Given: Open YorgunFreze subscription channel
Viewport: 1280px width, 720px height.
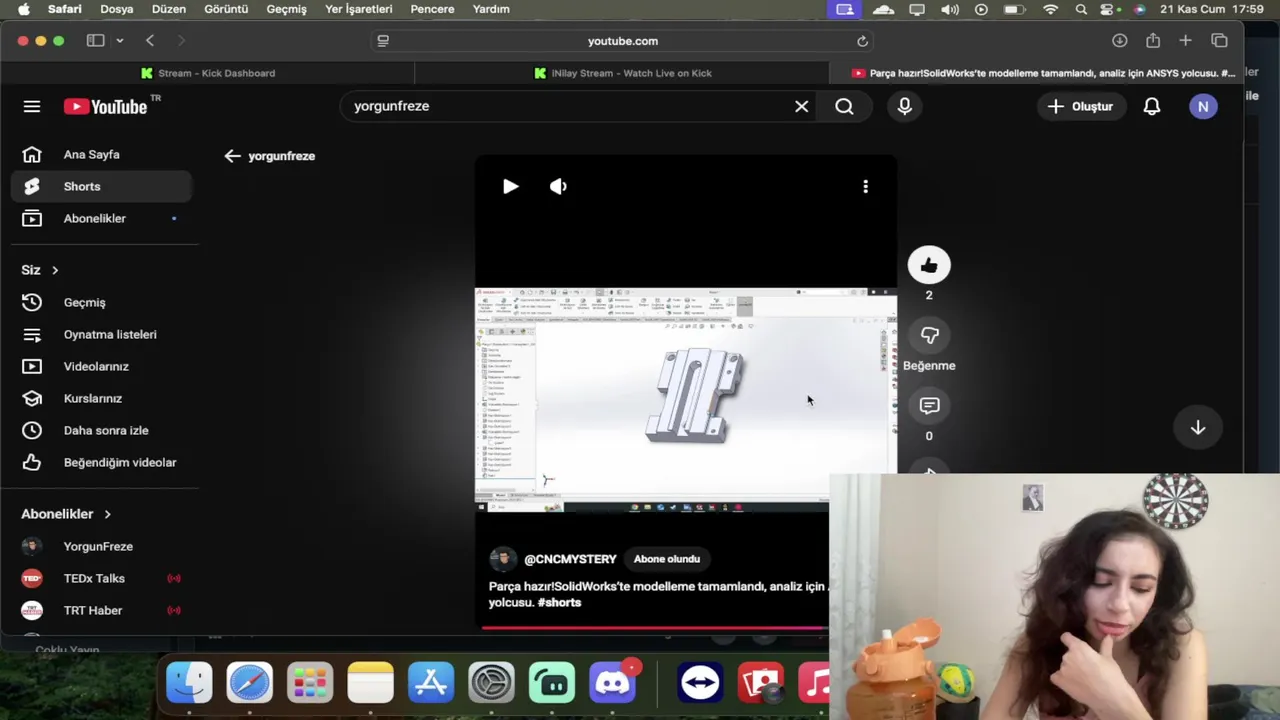Looking at the screenshot, I should (x=101, y=546).
